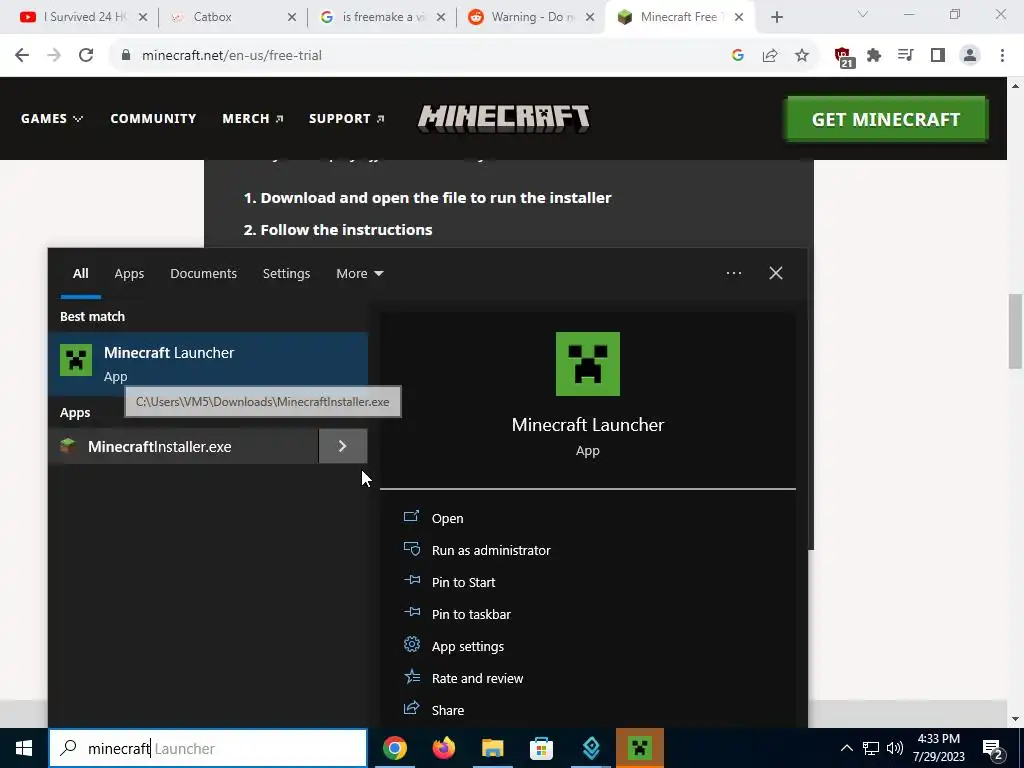The height and width of the screenshot is (768, 1024).
Task: Switch to the Reddit Warning tab
Action: pyautogui.click(x=531, y=18)
